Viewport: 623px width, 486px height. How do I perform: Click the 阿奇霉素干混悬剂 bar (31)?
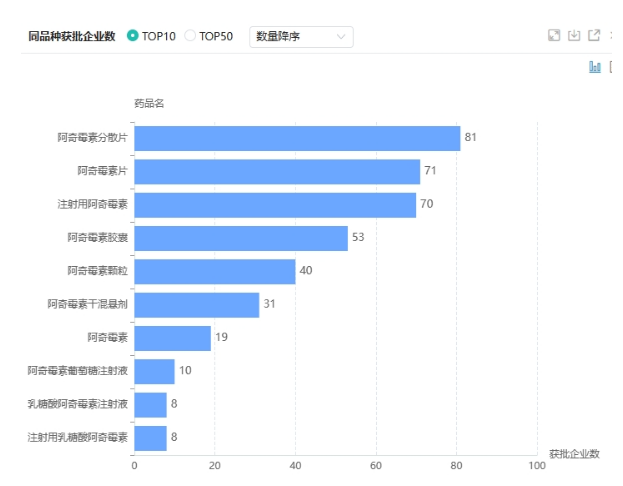[197, 305]
